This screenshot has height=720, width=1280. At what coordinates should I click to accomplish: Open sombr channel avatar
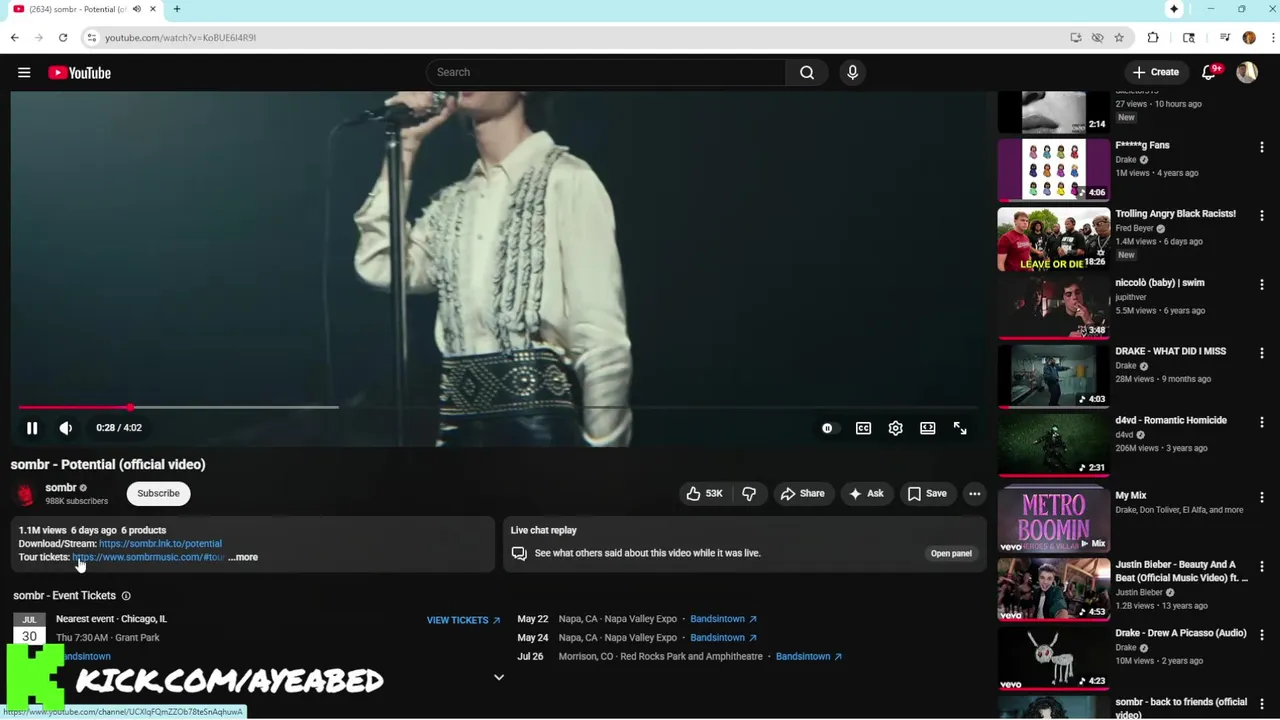25,493
